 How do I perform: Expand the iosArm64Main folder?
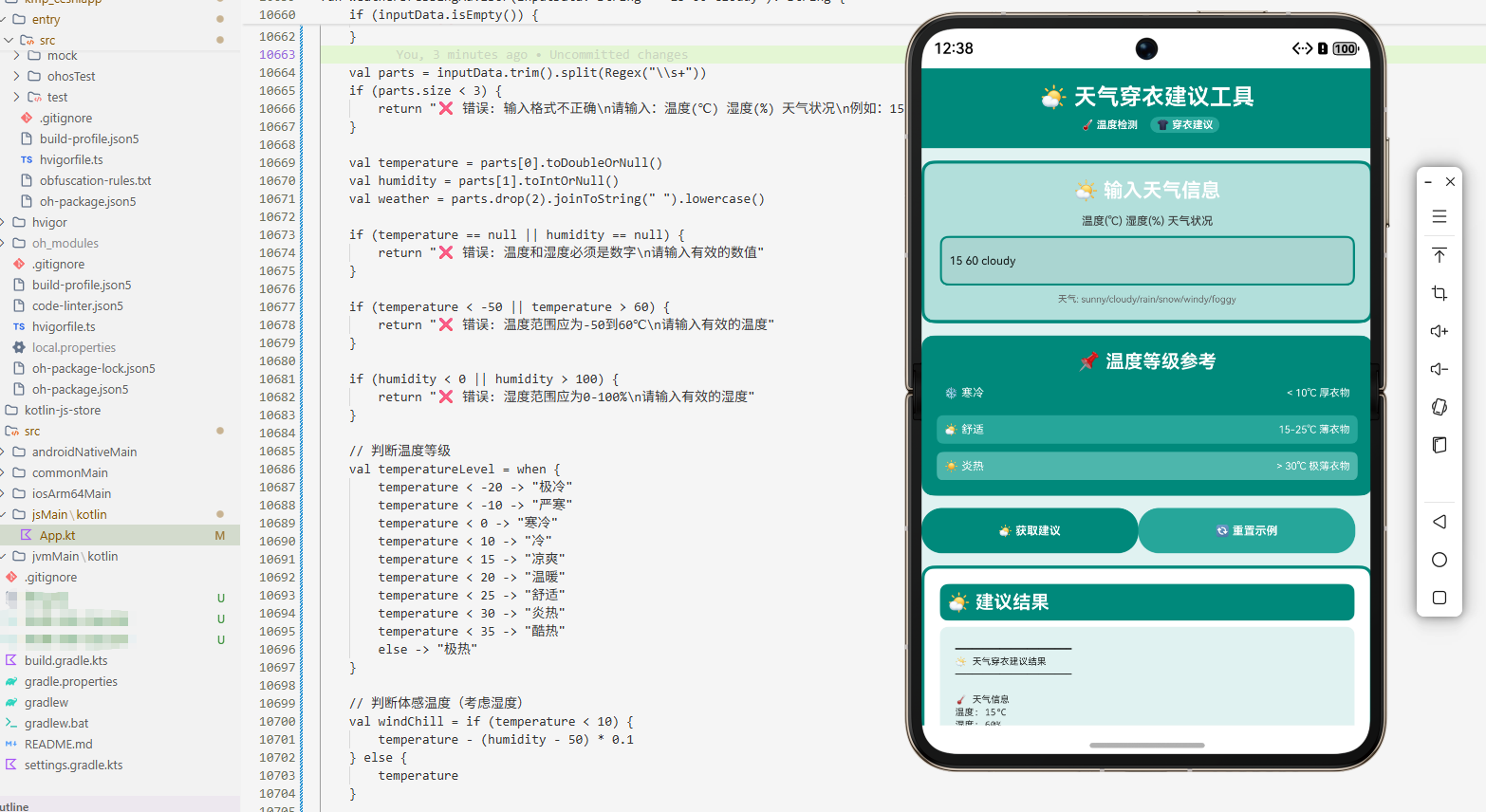point(2,493)
